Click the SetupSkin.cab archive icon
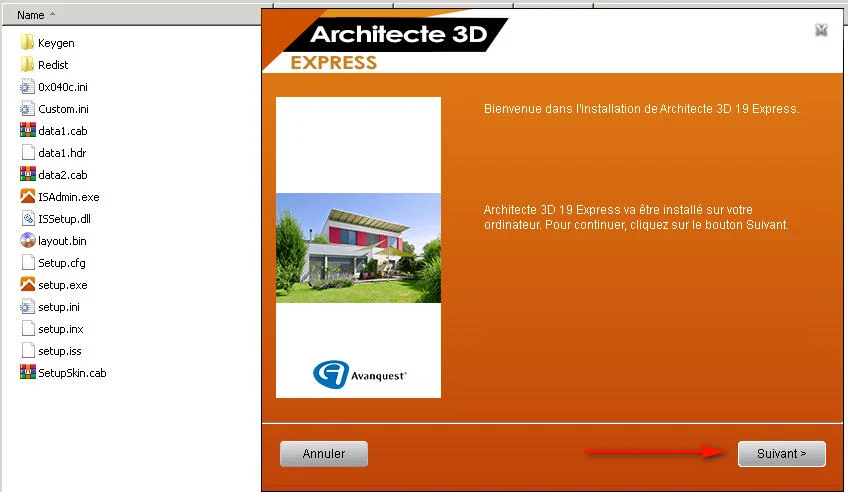This screenshot has width=848, height=492. [28, 373]
